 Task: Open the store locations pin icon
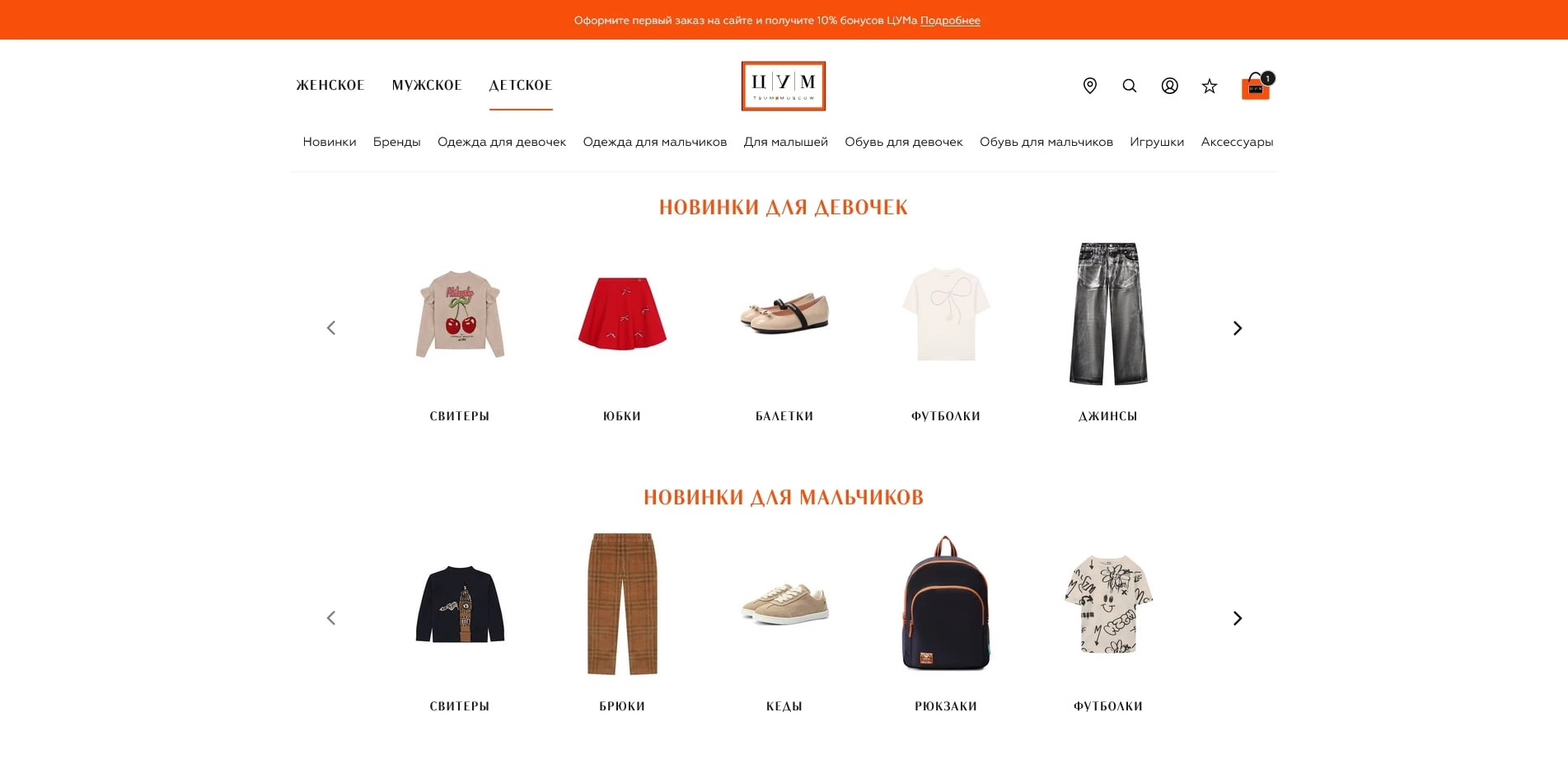pos(1089,86)
